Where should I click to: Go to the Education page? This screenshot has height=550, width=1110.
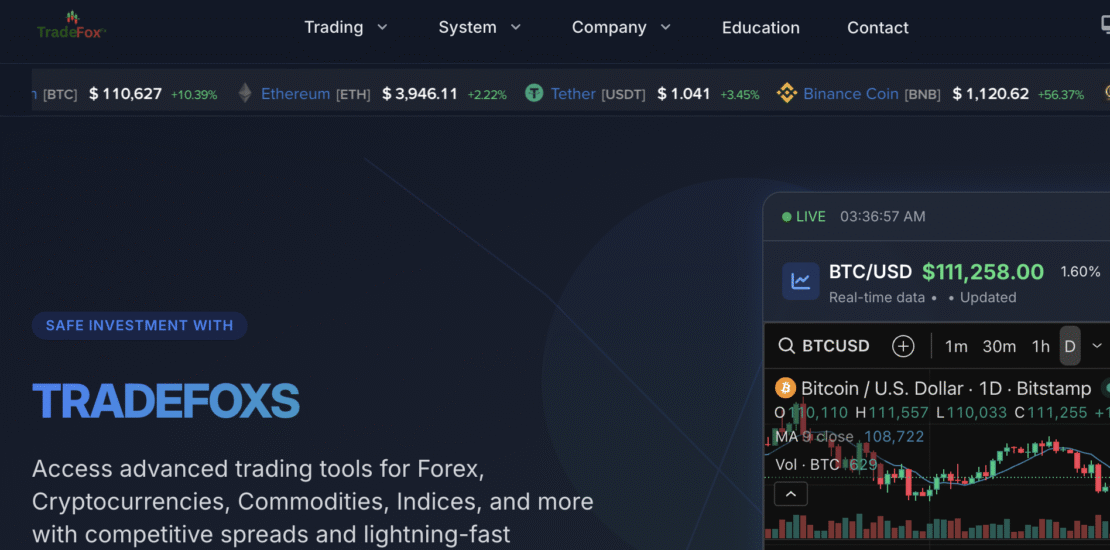pyautogui.click(x=760, y=28)
